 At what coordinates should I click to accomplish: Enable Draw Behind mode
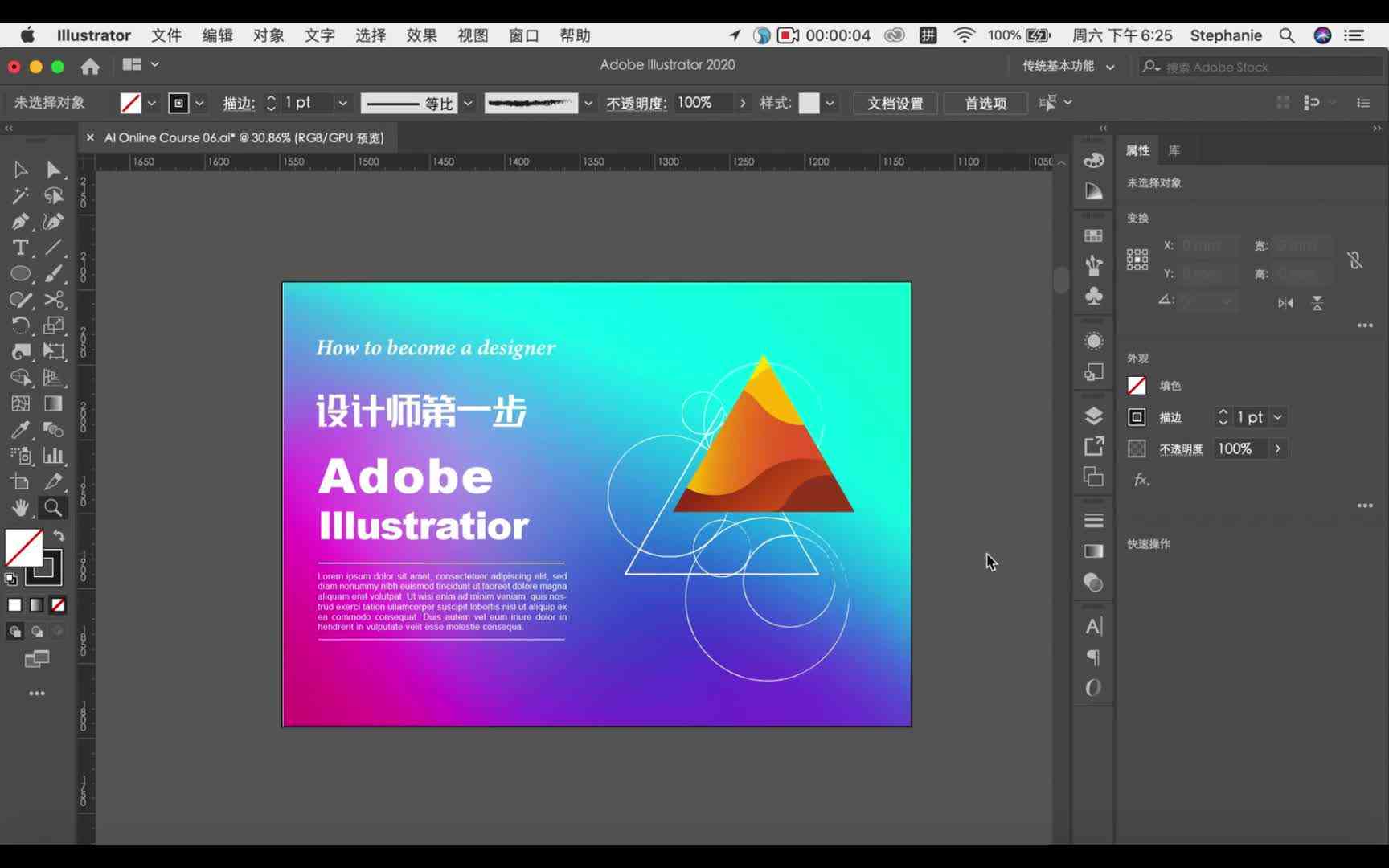[36, 632]
